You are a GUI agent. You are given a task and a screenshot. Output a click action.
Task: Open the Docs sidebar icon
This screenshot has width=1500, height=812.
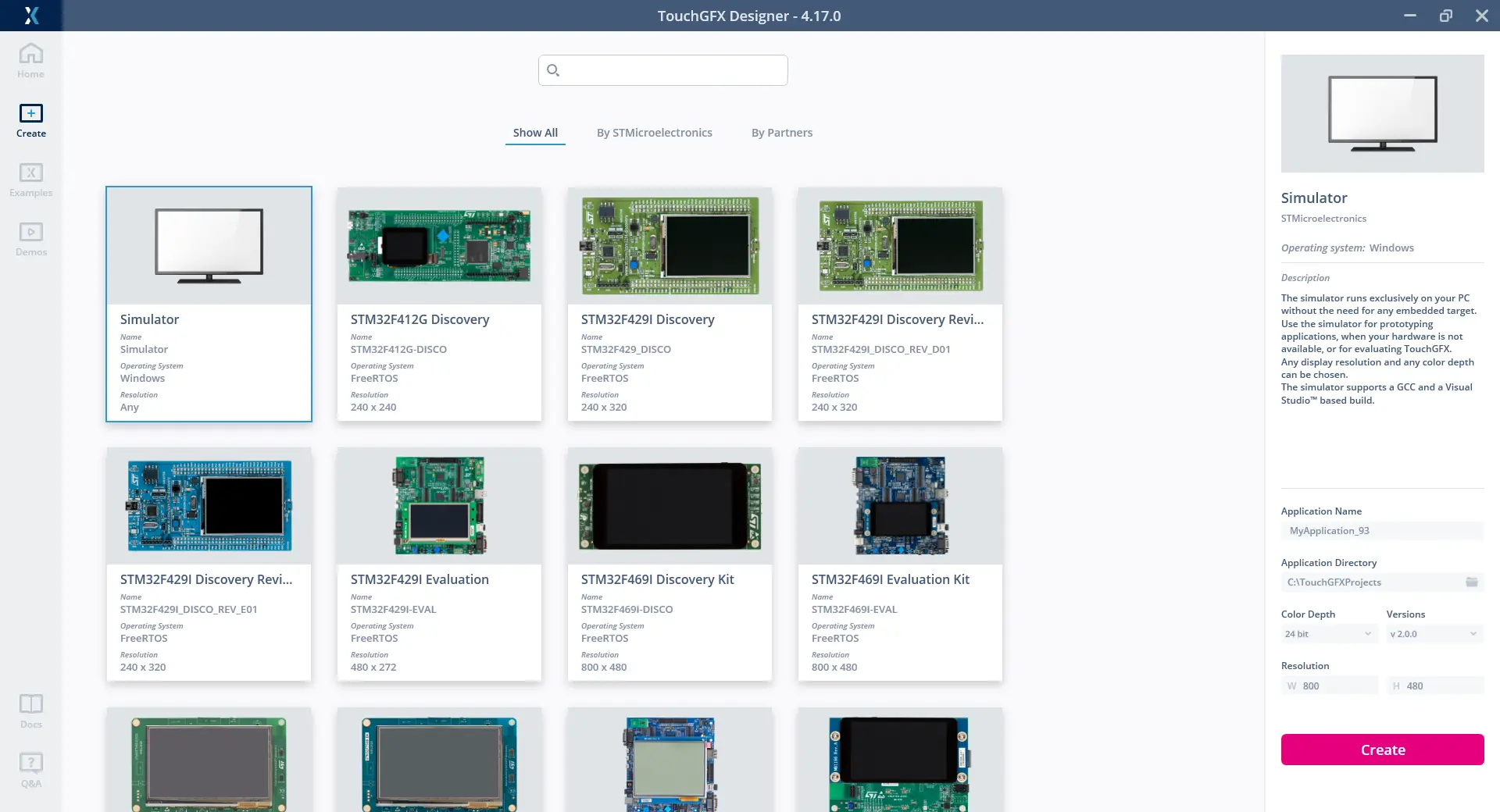coord(30,710)
